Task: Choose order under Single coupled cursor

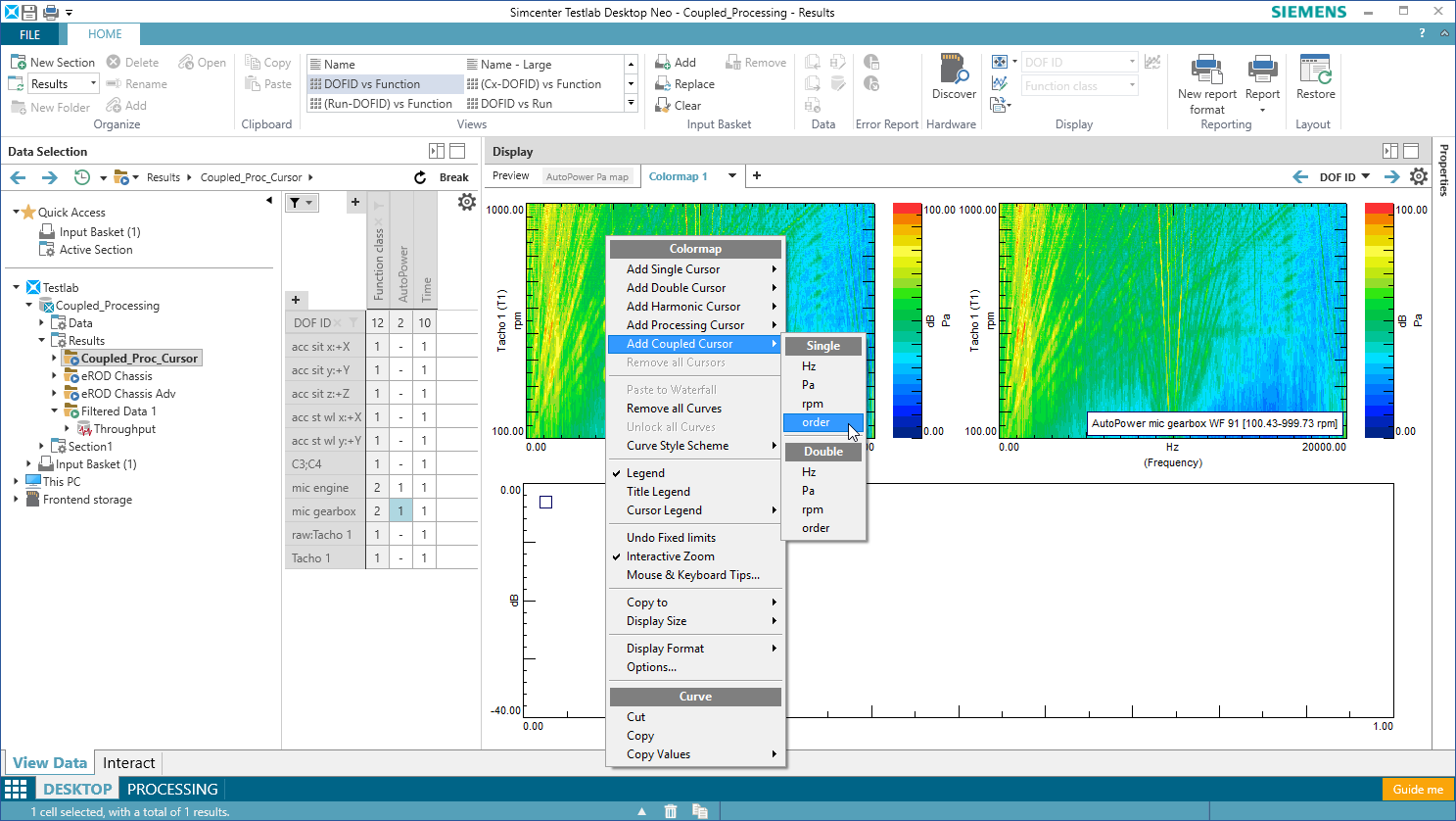Action: 822,422
